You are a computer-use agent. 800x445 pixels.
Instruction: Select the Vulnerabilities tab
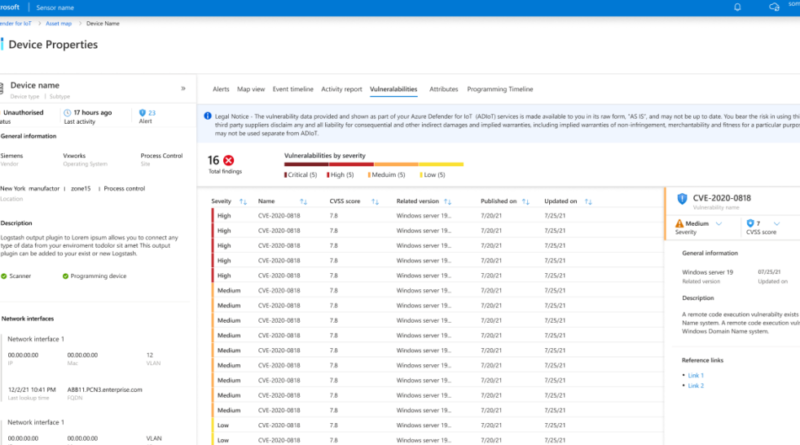[x=393, y=89]
